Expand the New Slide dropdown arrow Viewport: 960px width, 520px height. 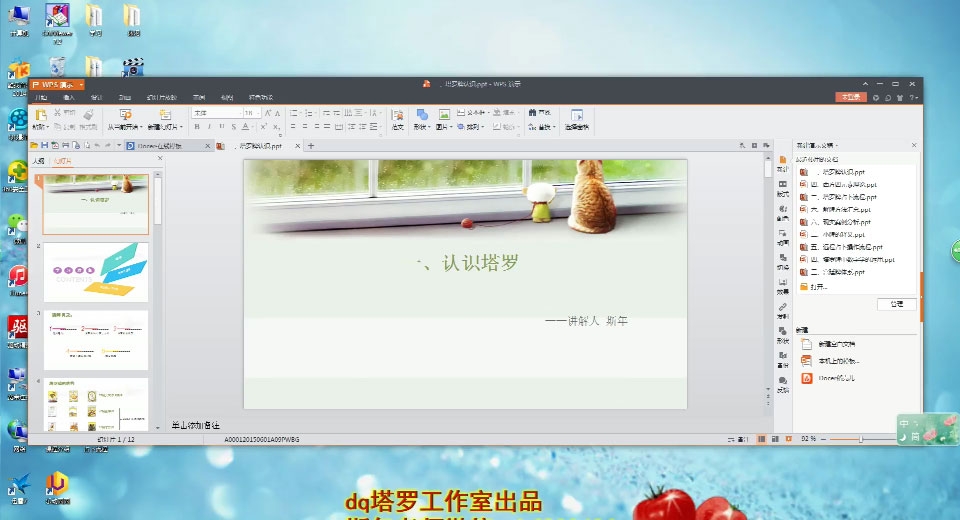181,127
